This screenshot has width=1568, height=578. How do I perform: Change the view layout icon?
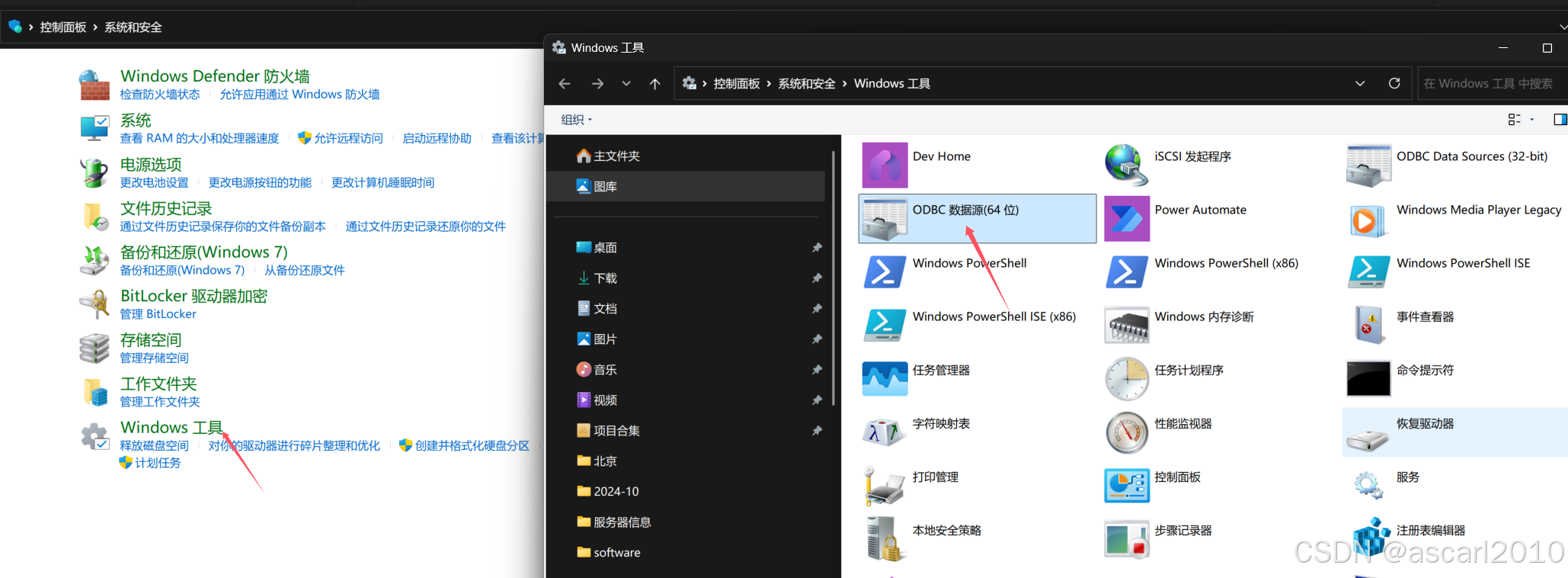[x=1514, y=119]
